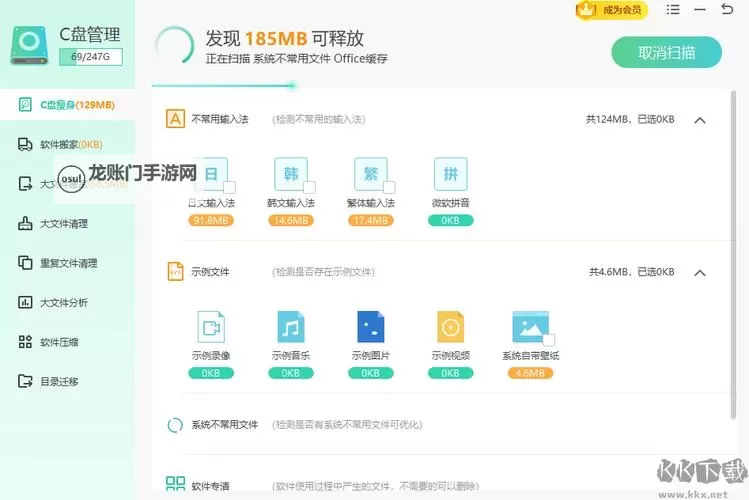Click the 软件专清 row label
749x500 pixels.
[x=210, y=486]
